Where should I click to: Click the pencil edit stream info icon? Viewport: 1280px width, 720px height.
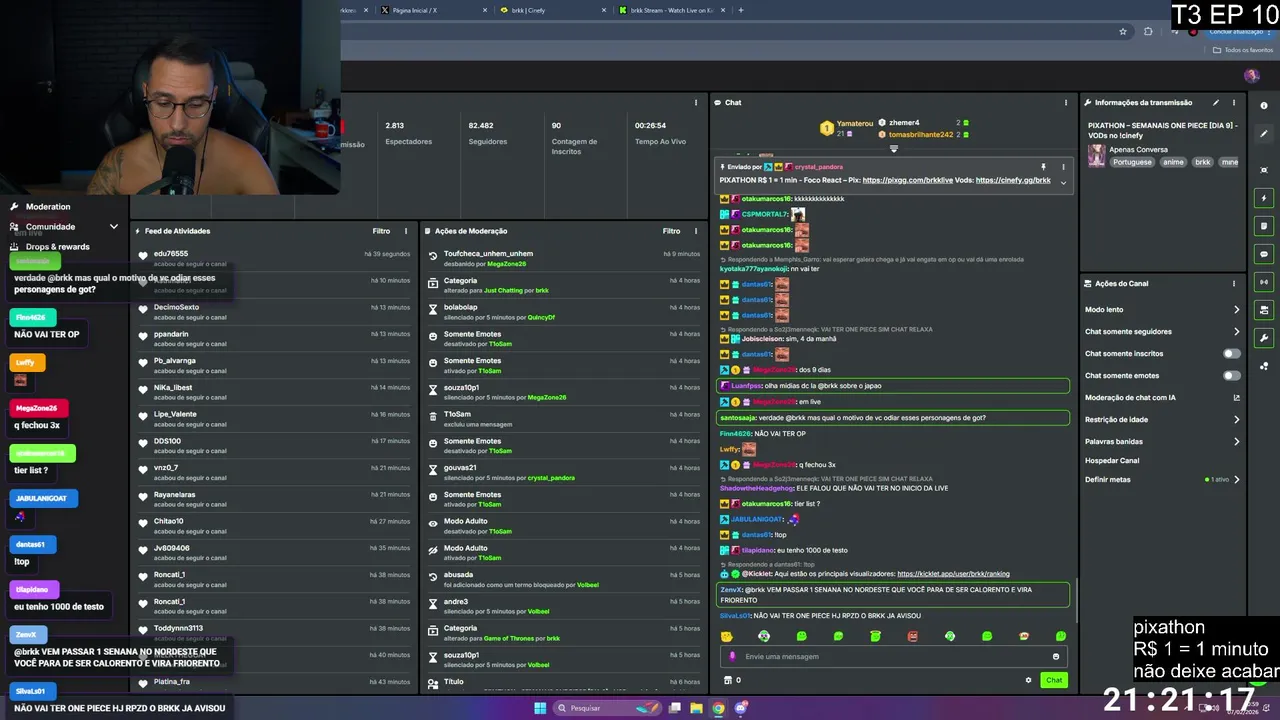[x=1216, y=102]
